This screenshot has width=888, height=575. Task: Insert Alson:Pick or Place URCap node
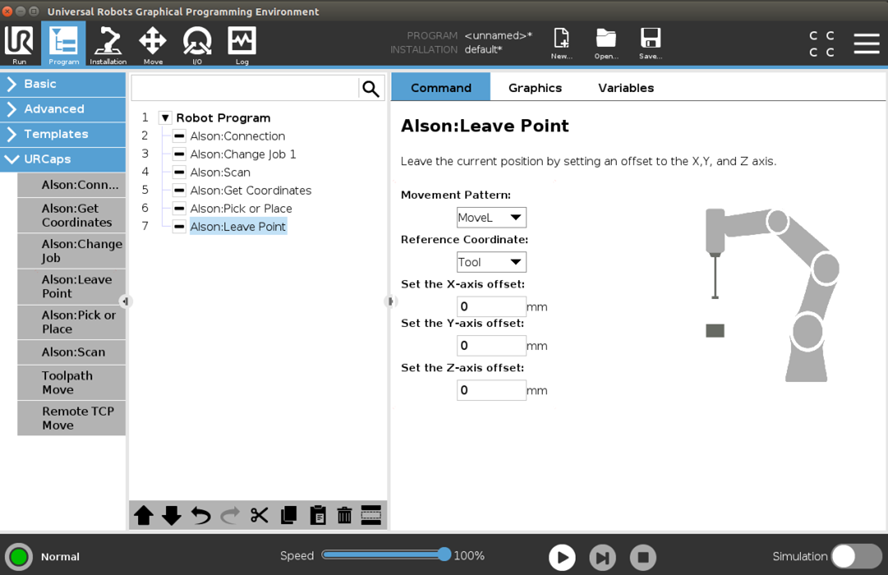pyautogui.click(x=71, y=322)
